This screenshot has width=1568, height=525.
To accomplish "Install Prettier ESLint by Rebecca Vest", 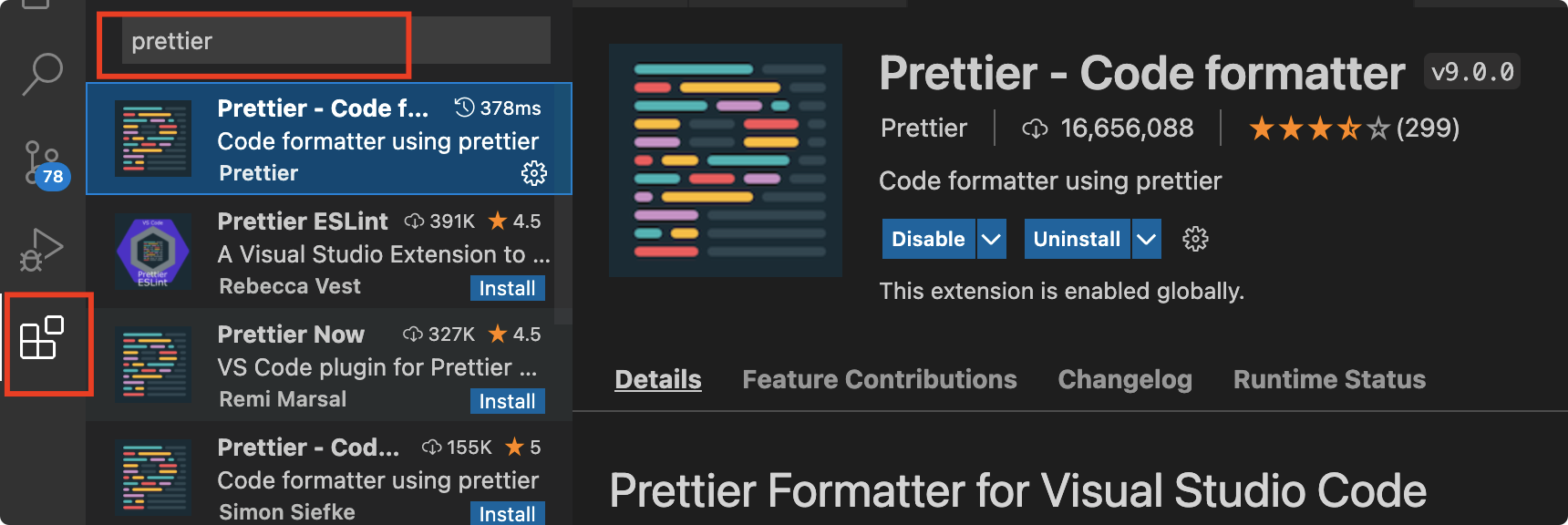I will point(508,288).
